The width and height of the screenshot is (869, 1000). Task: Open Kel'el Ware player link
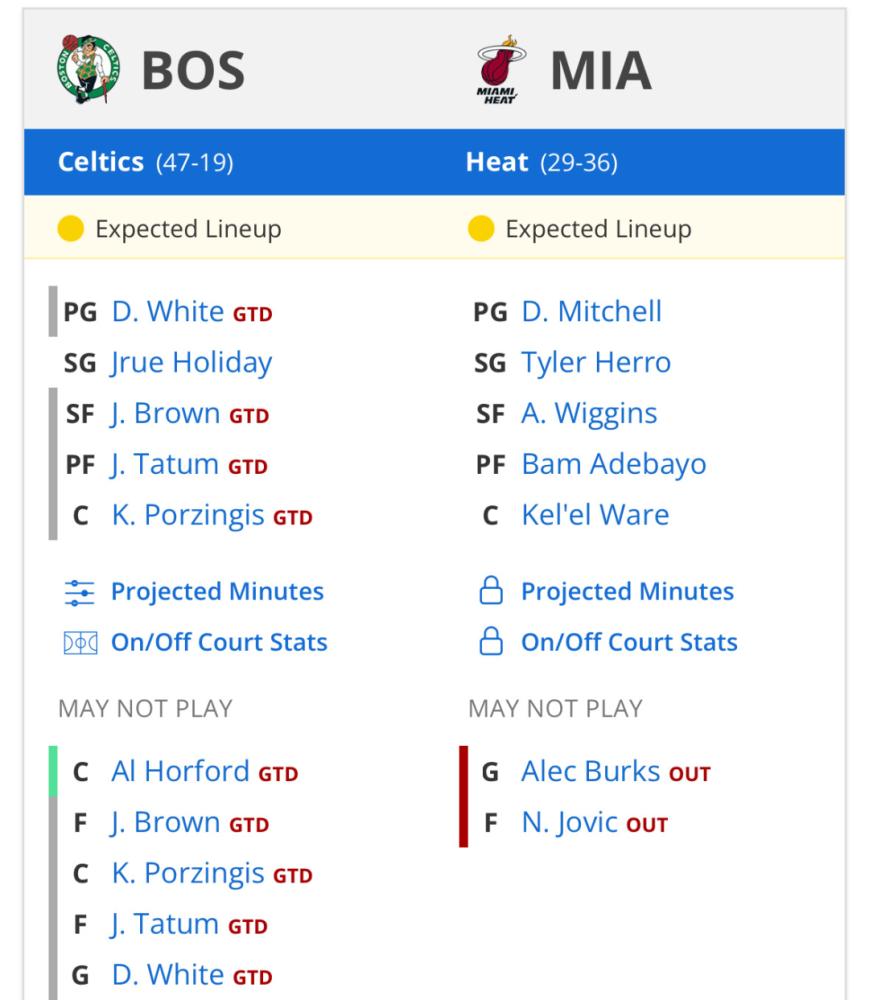click(x=595, y=515)
